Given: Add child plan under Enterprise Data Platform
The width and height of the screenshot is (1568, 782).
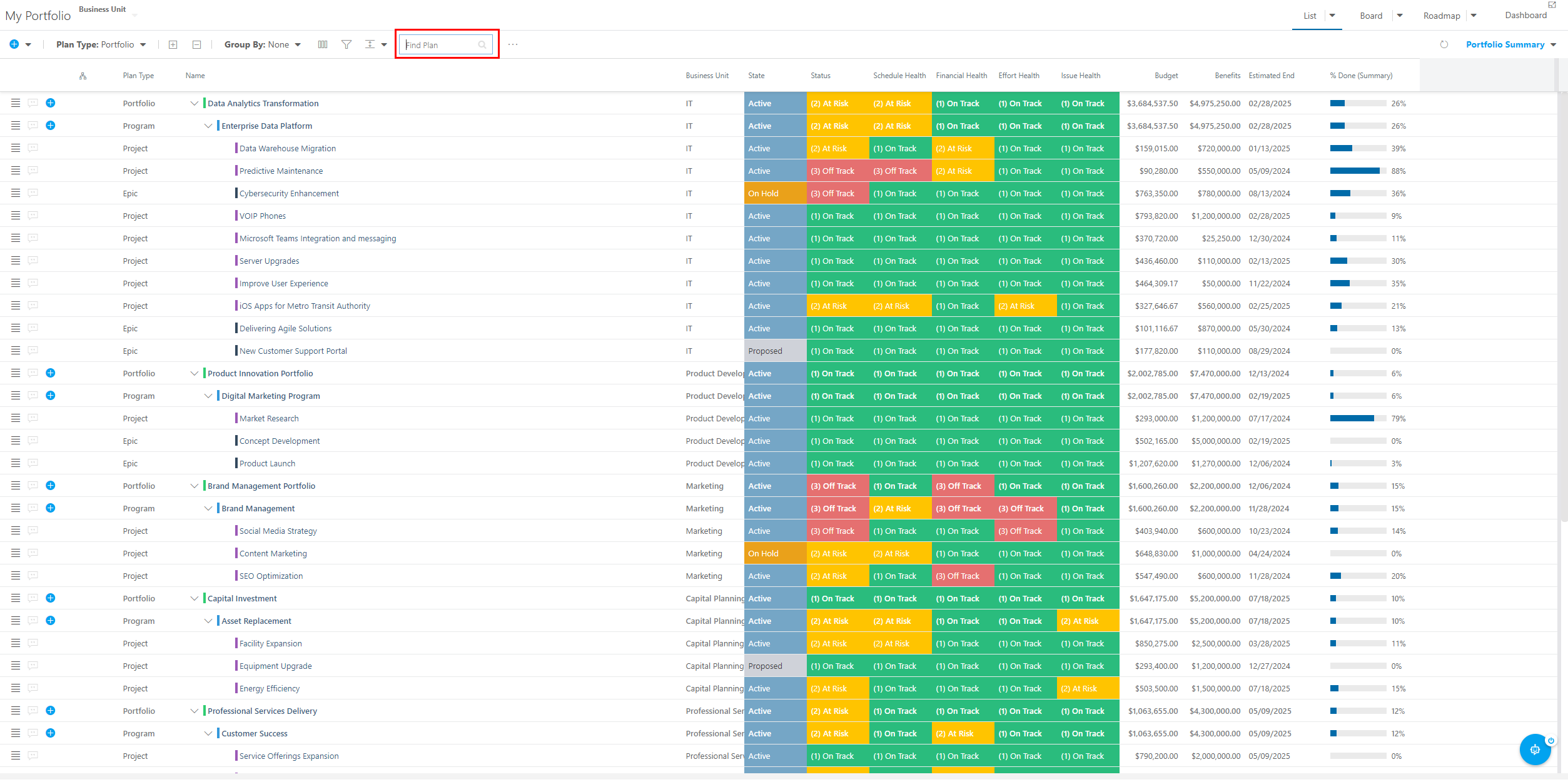Looking at the screenshot, I should click(x=51, y=126).
